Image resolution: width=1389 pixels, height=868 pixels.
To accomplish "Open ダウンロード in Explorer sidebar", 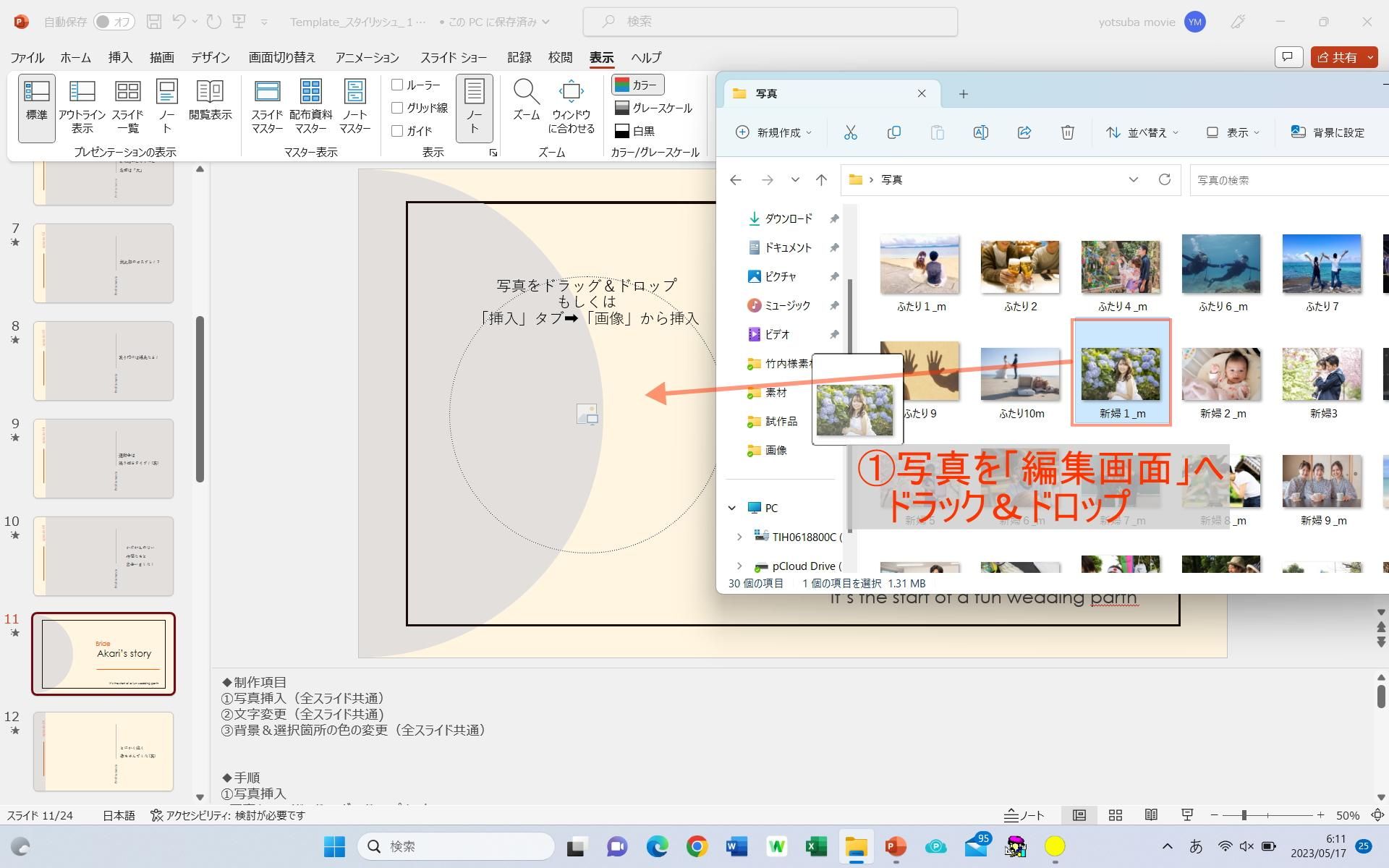I will tap(788, 218).
